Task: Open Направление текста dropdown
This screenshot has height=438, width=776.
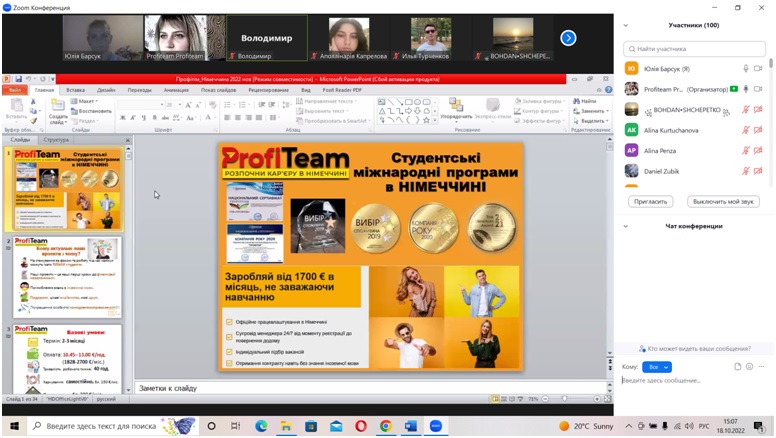Action: (x=326, y=101)
